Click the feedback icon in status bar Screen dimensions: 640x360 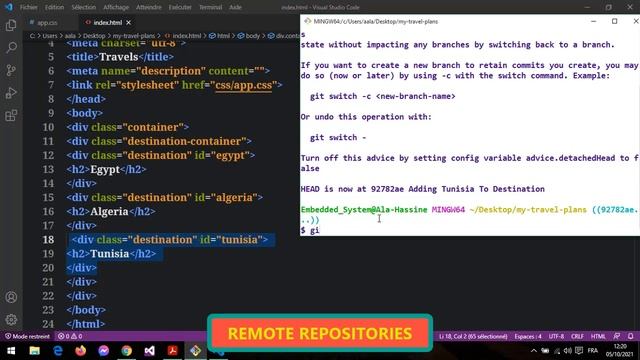click(x=617, y=336)
